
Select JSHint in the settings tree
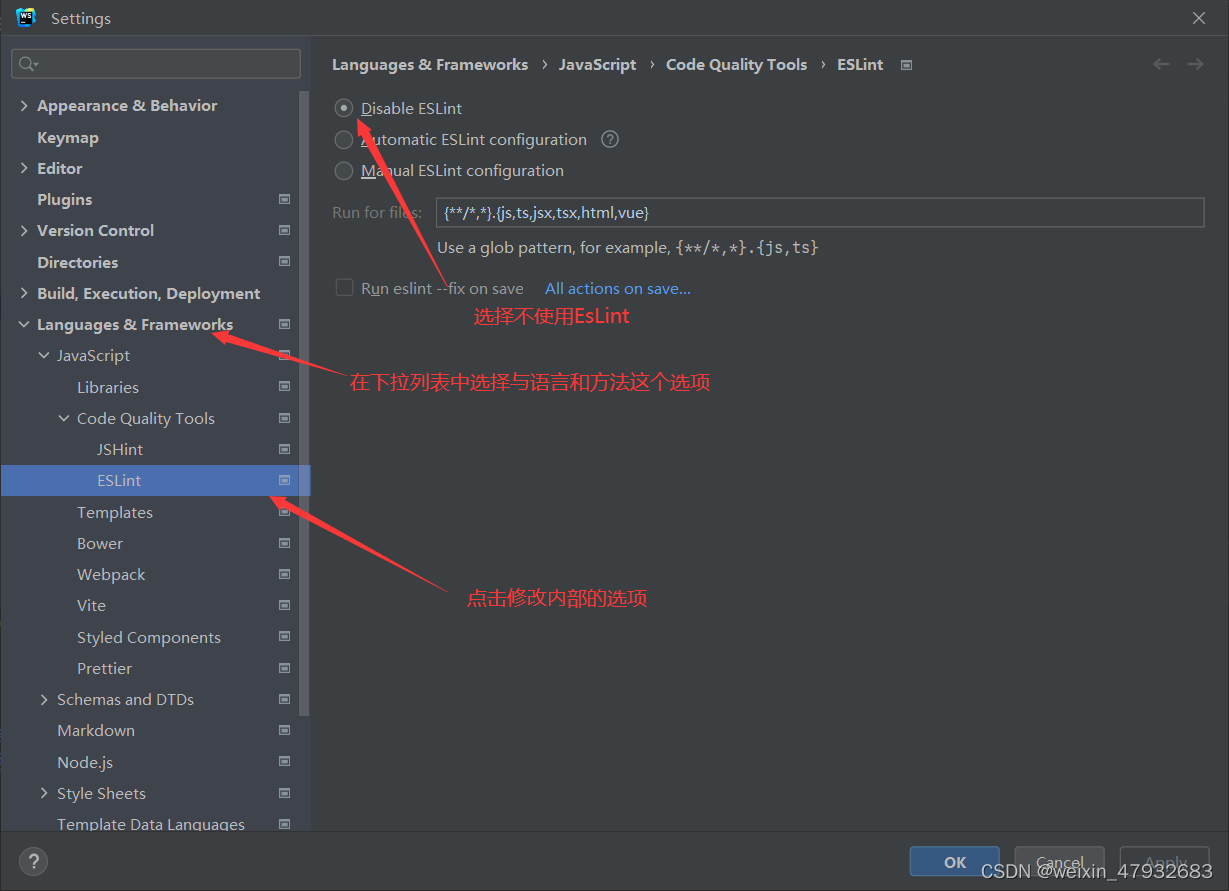point(120,449)
